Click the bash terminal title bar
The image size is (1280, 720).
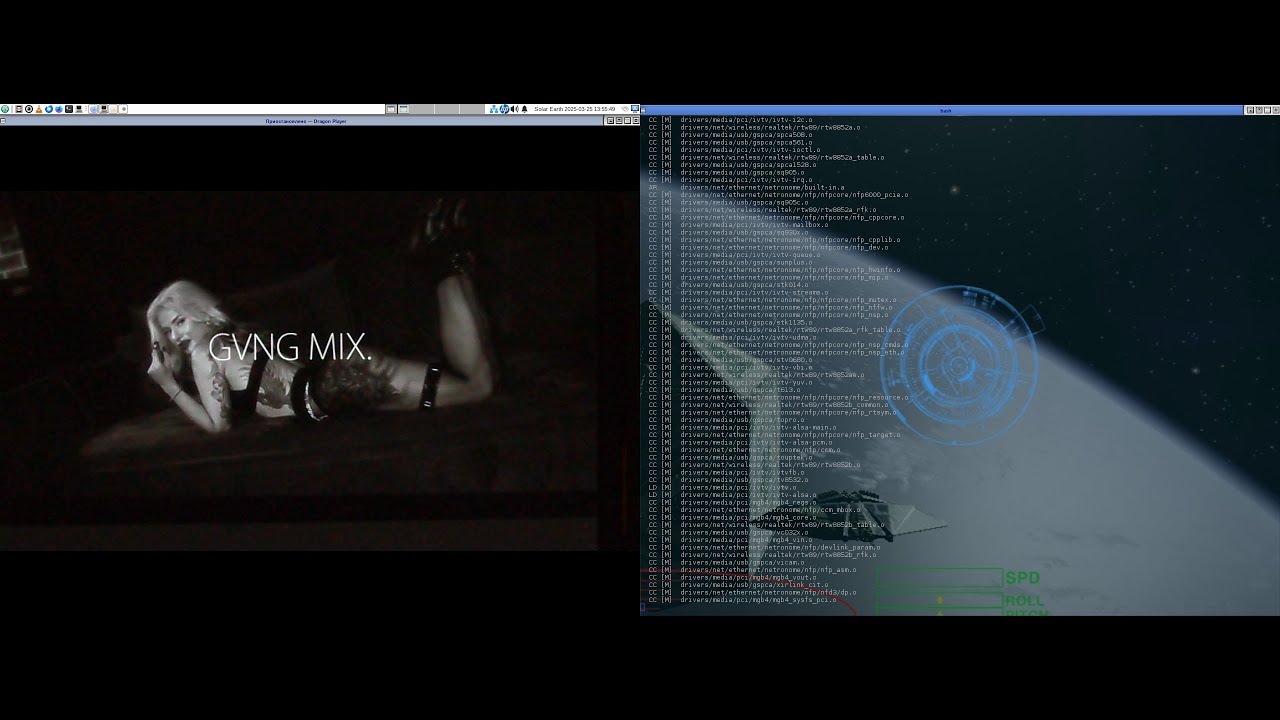(945, 110)
